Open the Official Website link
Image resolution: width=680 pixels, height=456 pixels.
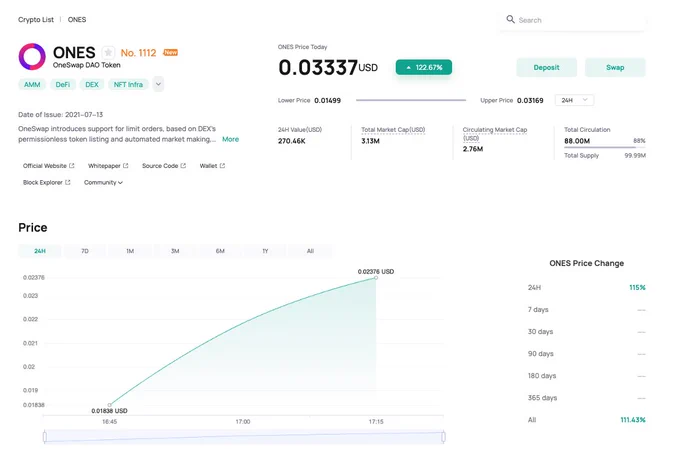coord(45,166)
